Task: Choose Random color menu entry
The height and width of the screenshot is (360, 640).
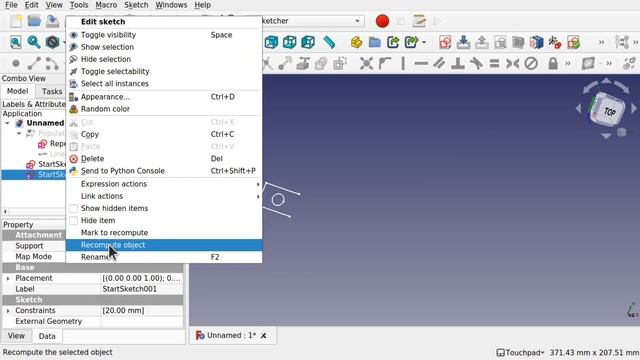Action: point(164,109)
